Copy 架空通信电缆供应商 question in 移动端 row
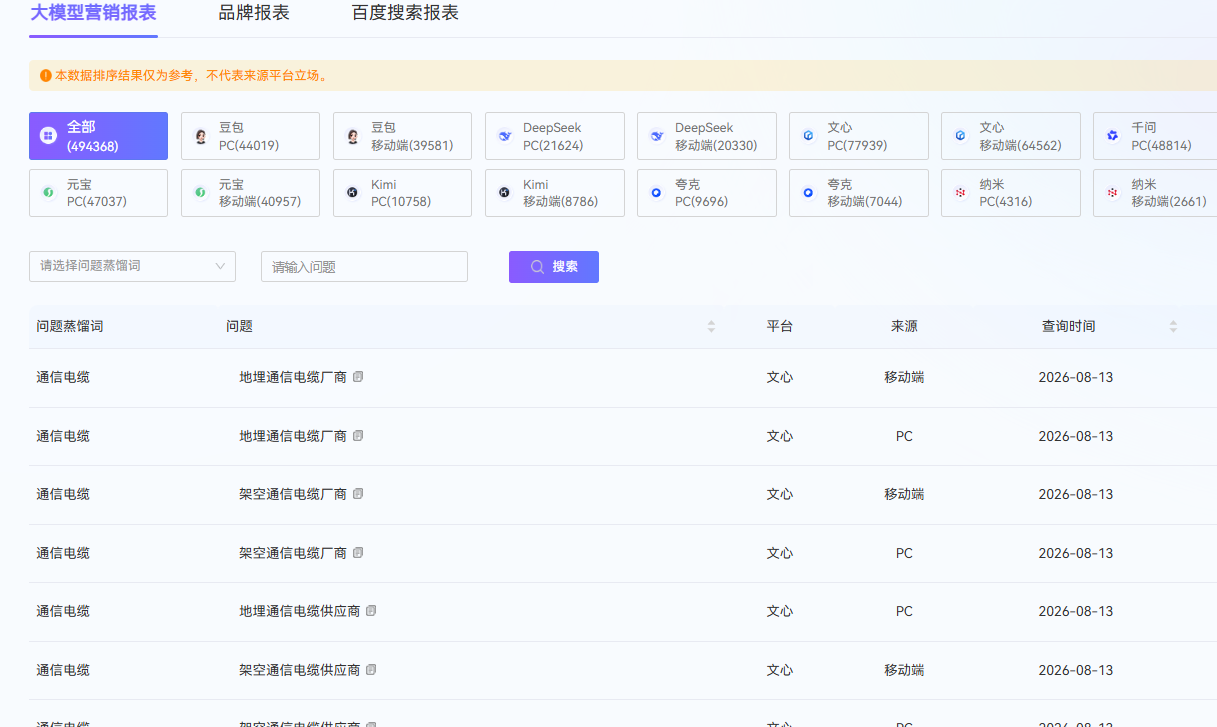 371,670
